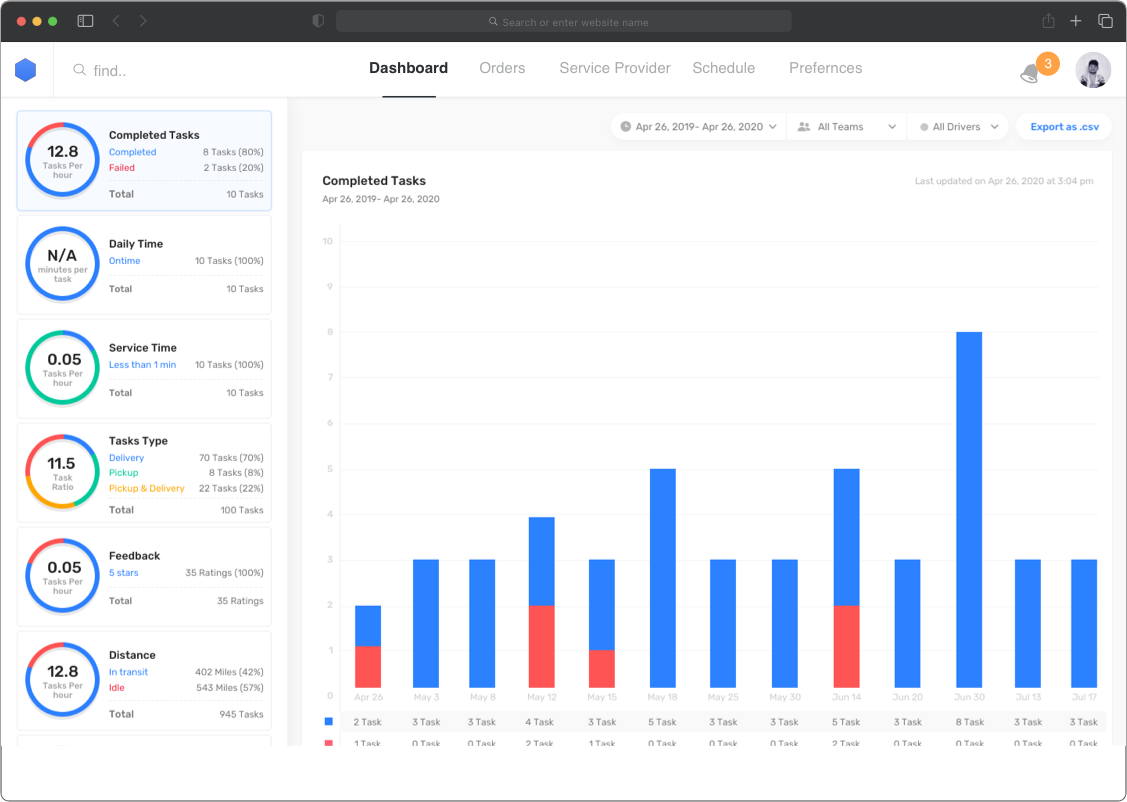Open the user profile avatar

pyautogui.click(x=1092, y=70)
